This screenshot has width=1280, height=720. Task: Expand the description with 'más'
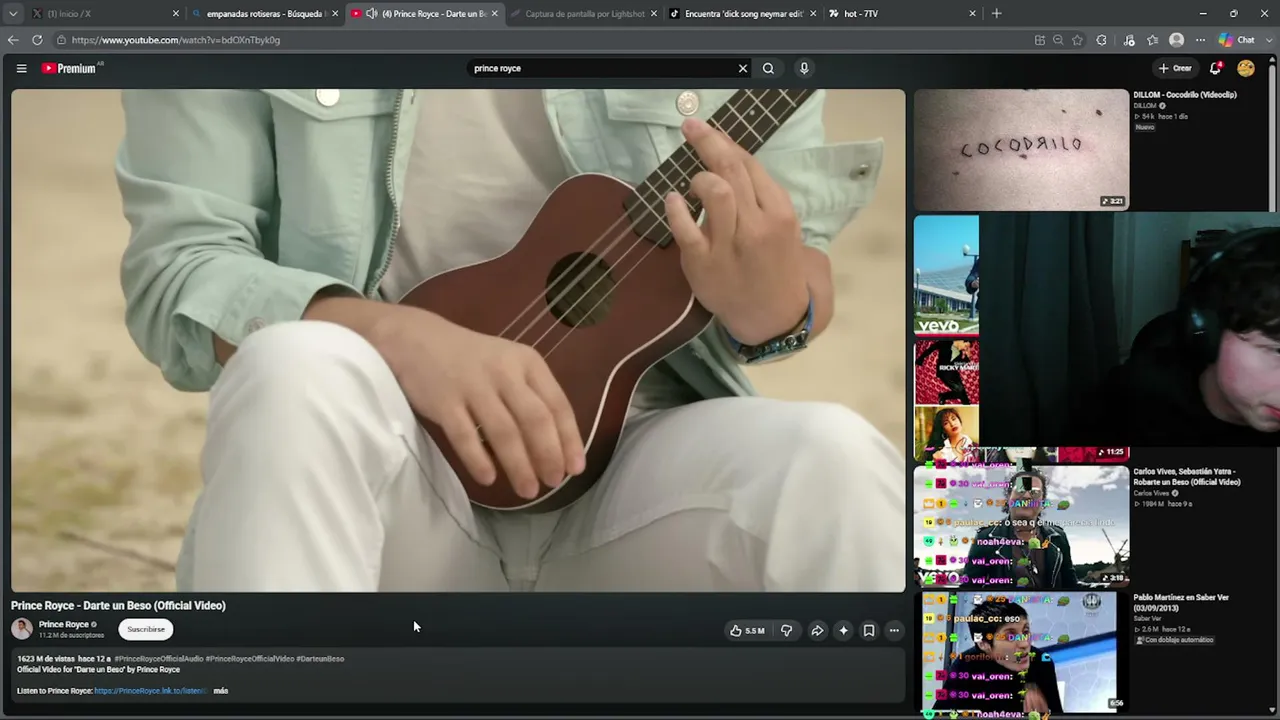pyautogui.click(x=221, y=691)
